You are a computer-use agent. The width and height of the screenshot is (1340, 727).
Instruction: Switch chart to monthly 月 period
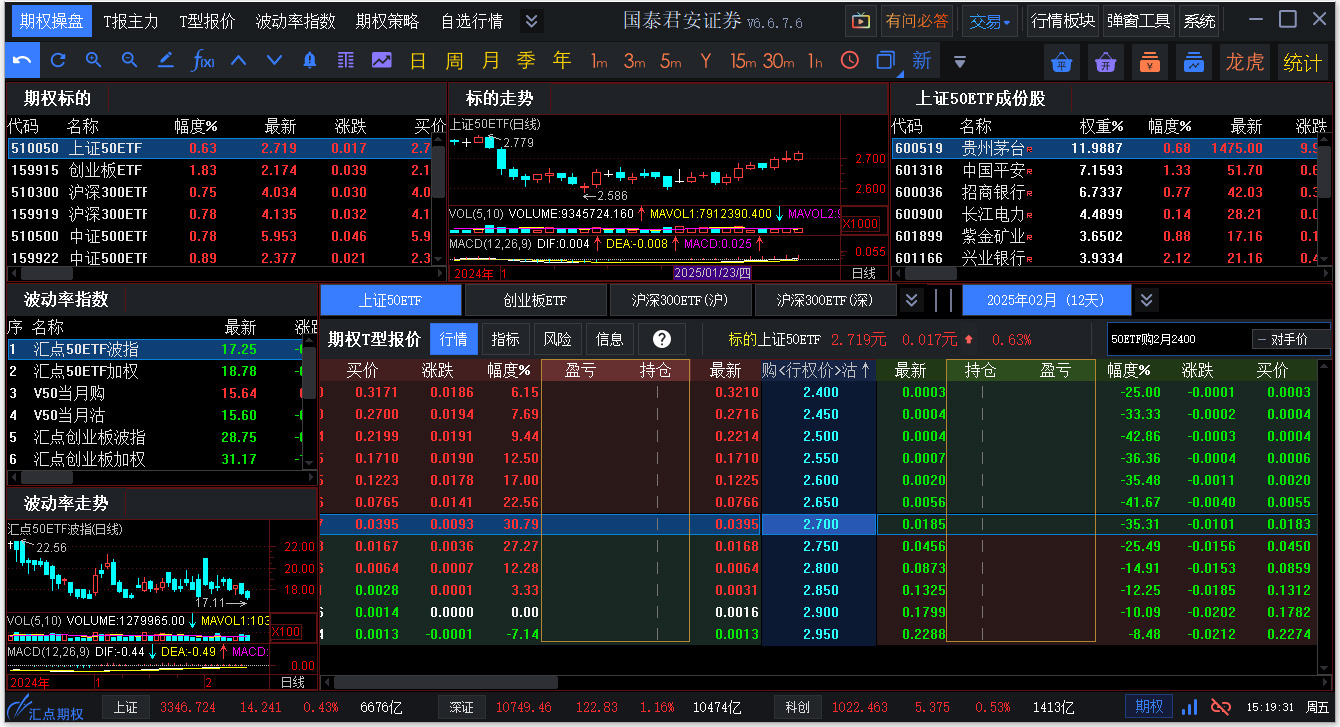pos(490,61)
